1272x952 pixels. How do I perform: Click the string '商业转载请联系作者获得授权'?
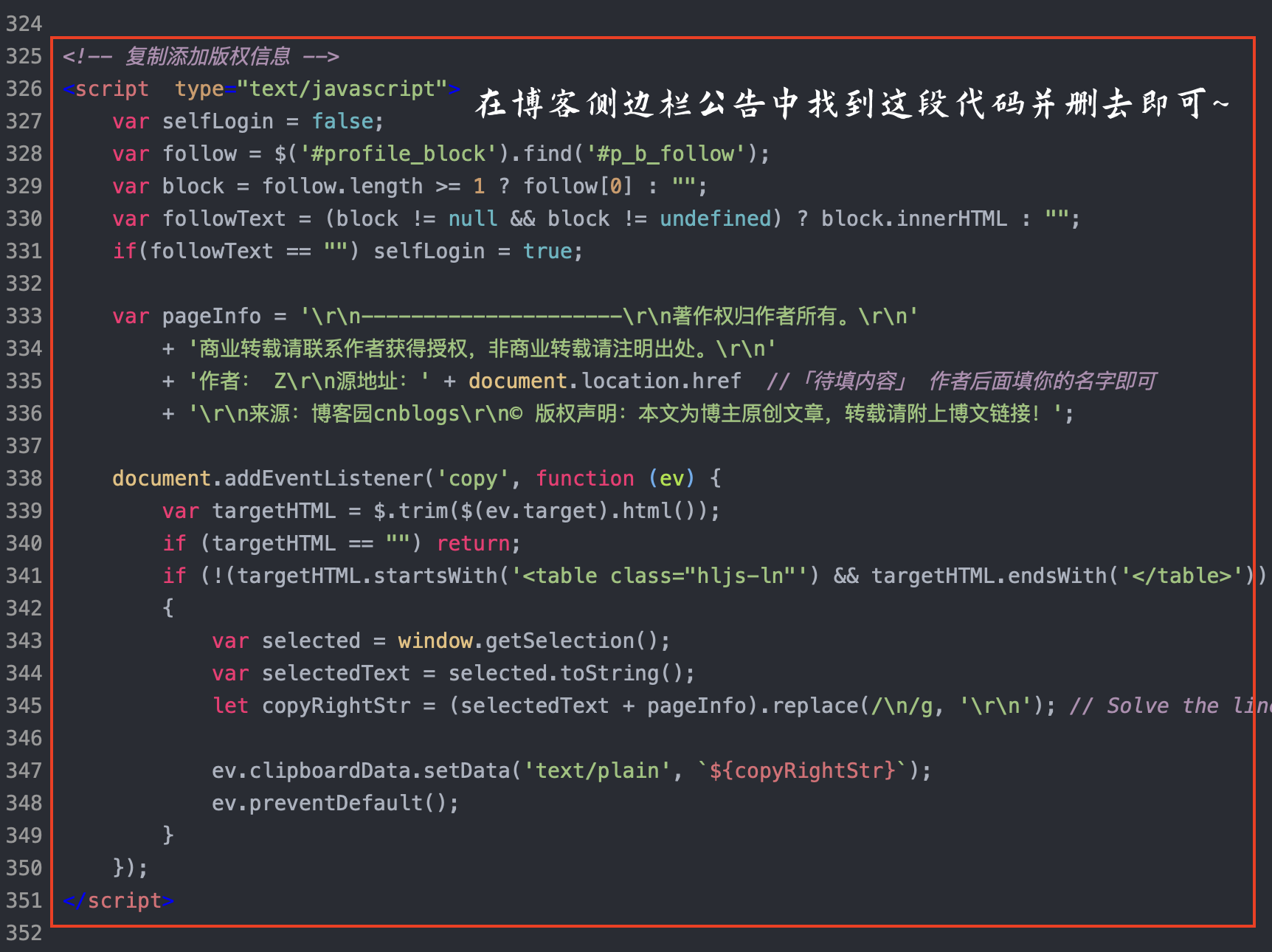tap(333, 348)
